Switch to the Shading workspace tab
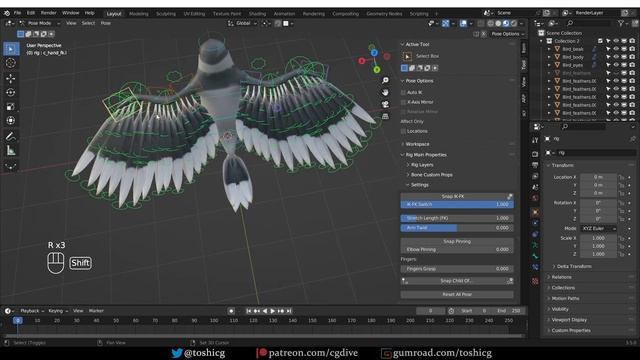This screenshot has width=640, height=360. point(257,13)
